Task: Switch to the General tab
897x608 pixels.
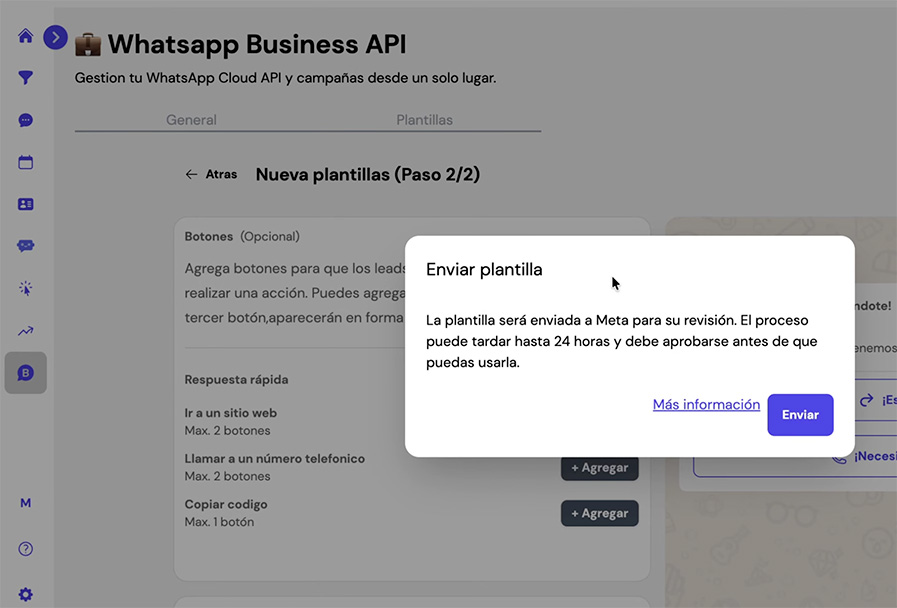Action: (193, 119)
